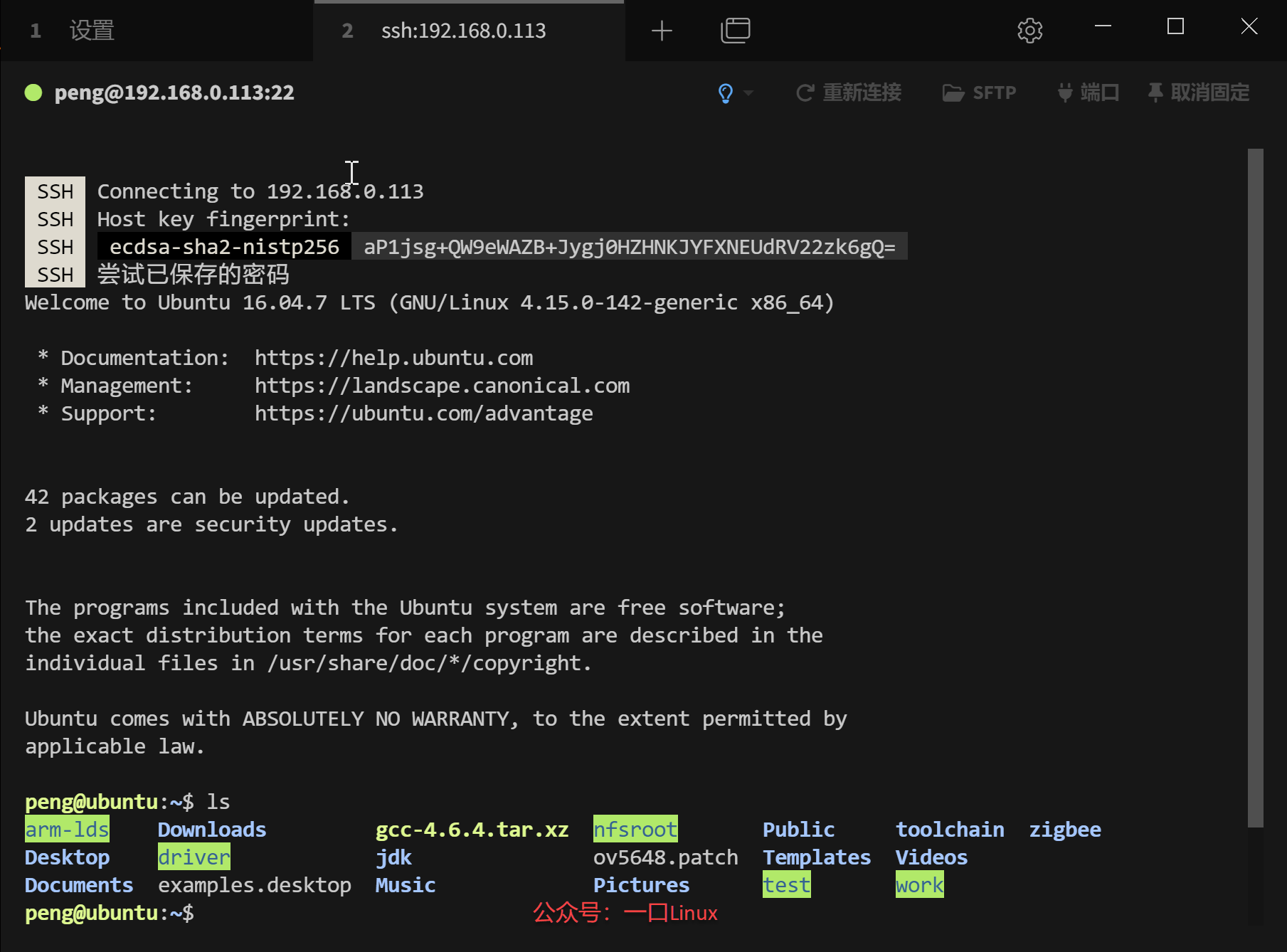Click the Pictures directory name
This screenshot has width=1287, height=952.
(x=642, y=885)
